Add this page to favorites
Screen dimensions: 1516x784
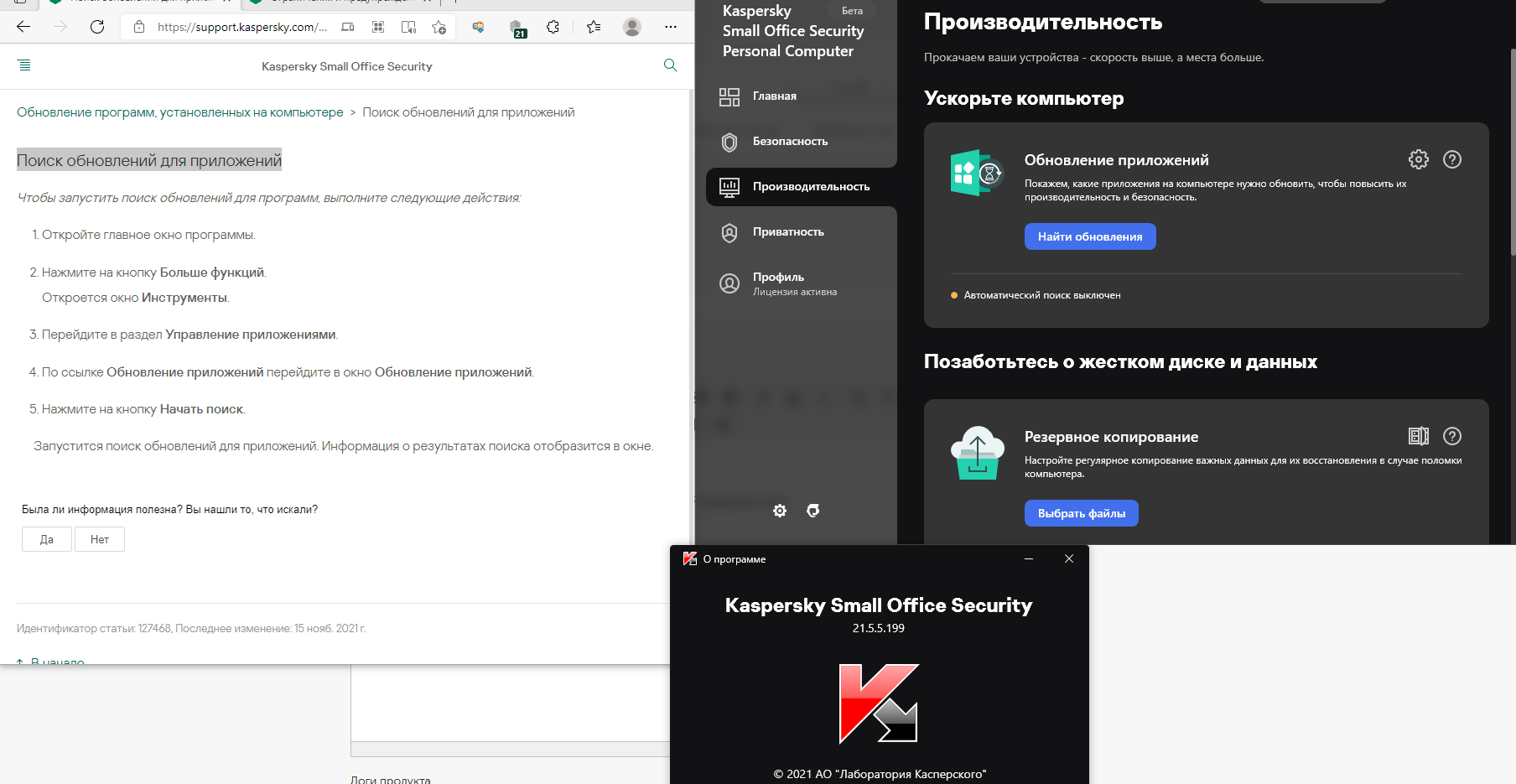point(439,27)
